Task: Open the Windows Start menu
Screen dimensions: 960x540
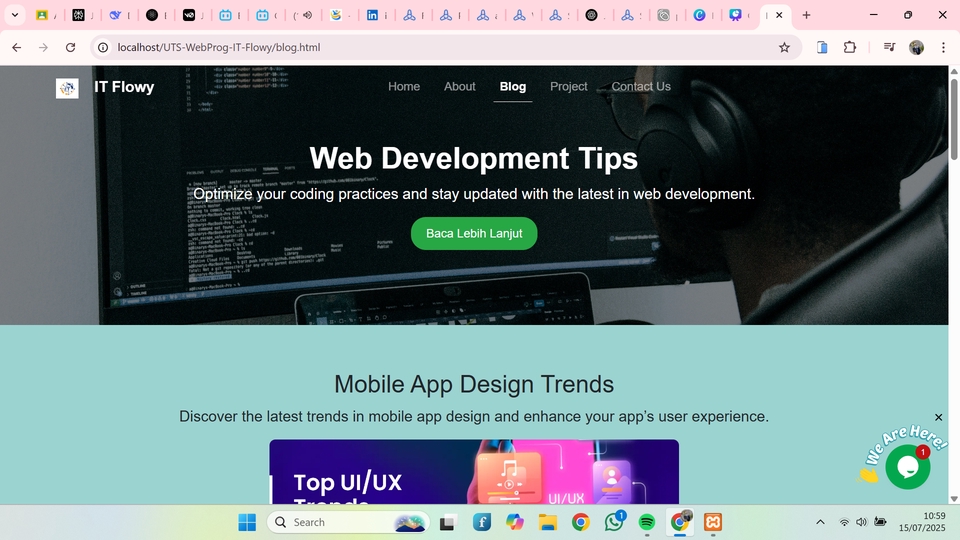Action: pos(247,522)
